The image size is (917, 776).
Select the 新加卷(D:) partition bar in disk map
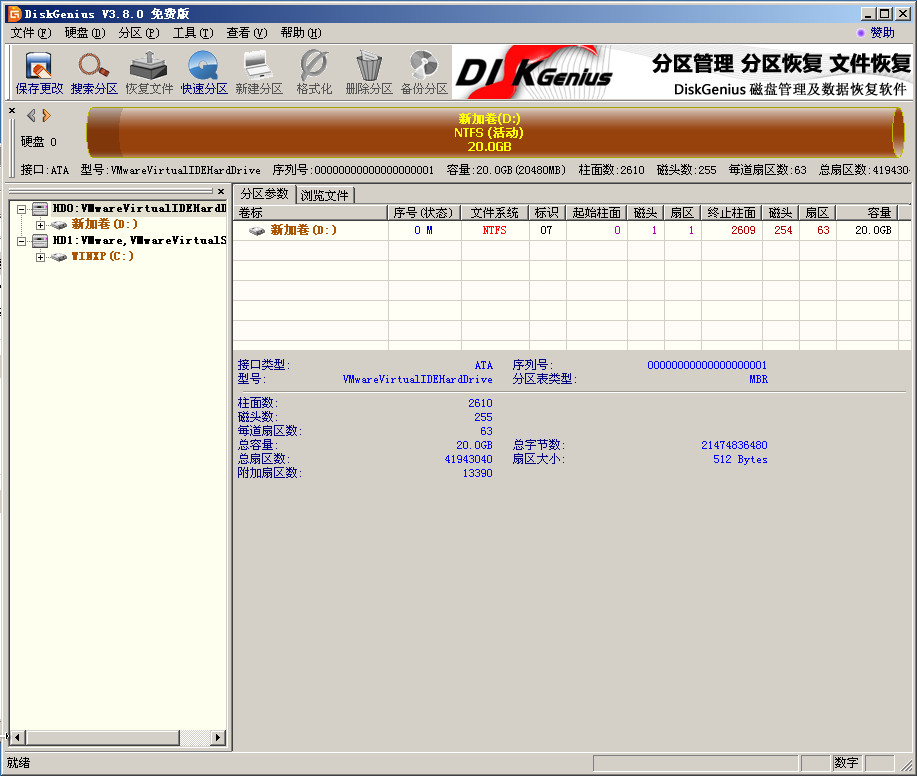(x=495, y=133)
